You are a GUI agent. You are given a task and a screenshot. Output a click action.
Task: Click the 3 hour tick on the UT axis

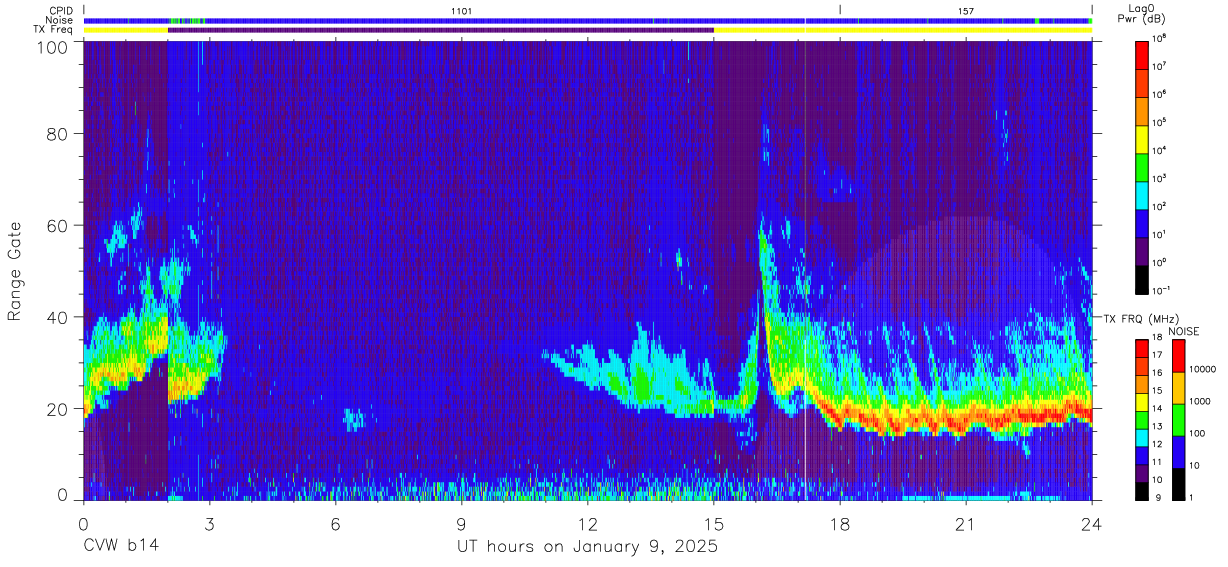(x=209, y=523)
